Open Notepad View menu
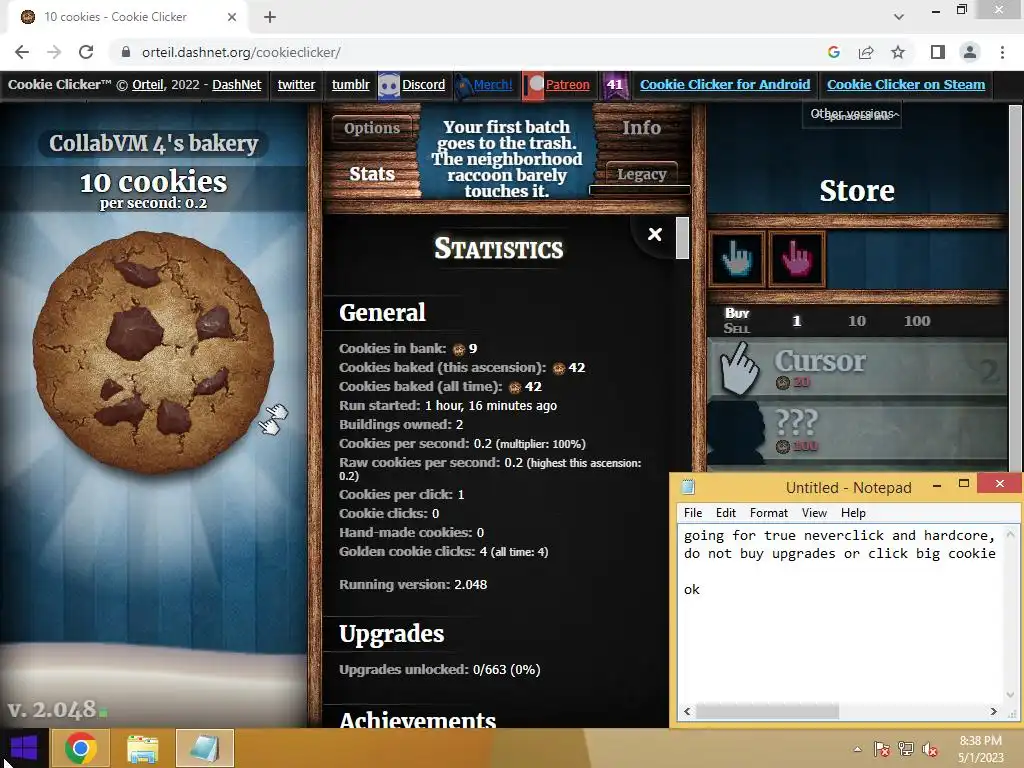Image resolution: width=1024 pixels, height=768 pixels. tap(814, 513)
